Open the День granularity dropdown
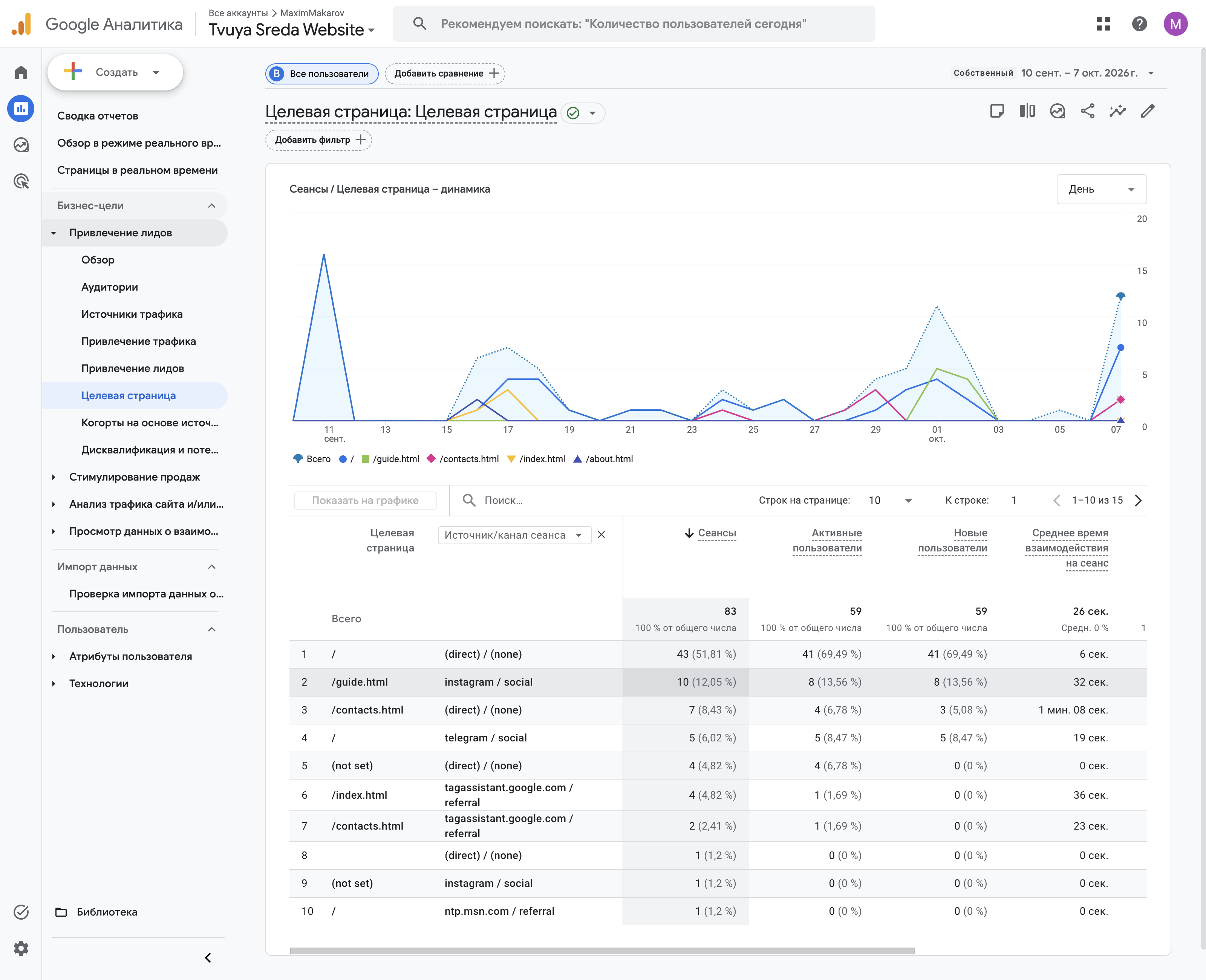Viewport: 1206px width, 980px height. (1101, 189)
